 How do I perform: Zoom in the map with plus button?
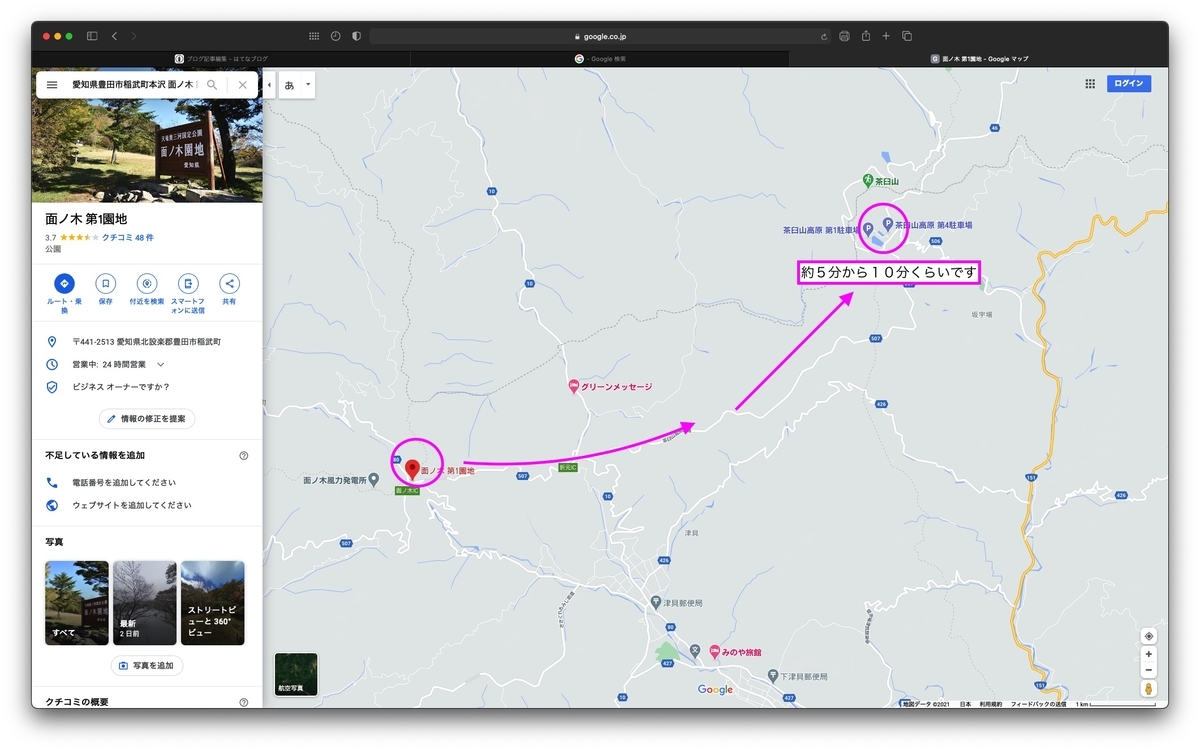(x=1149, y=654)
